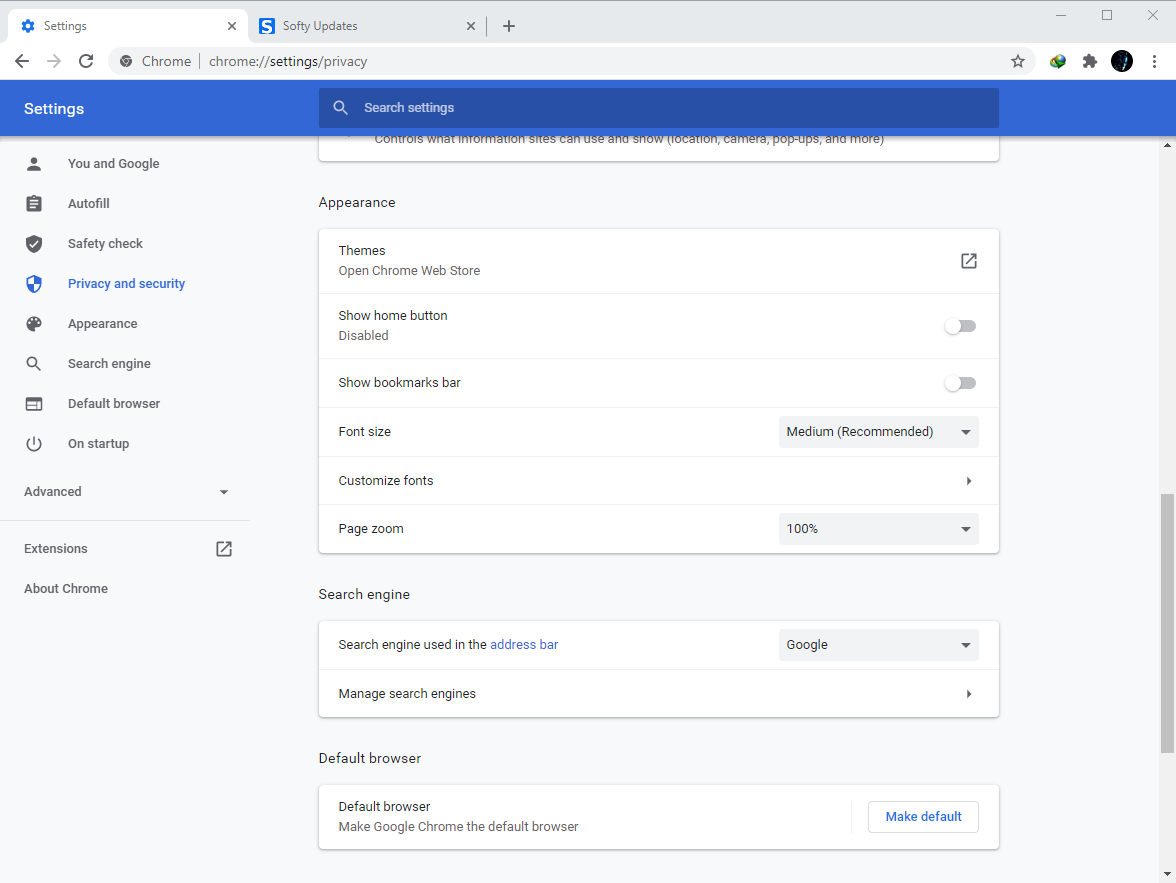Image resolution: width=1176 pixels, height=883 pixels.
Task: Open the profile avatar icon
Action: tap(1122, 62)
